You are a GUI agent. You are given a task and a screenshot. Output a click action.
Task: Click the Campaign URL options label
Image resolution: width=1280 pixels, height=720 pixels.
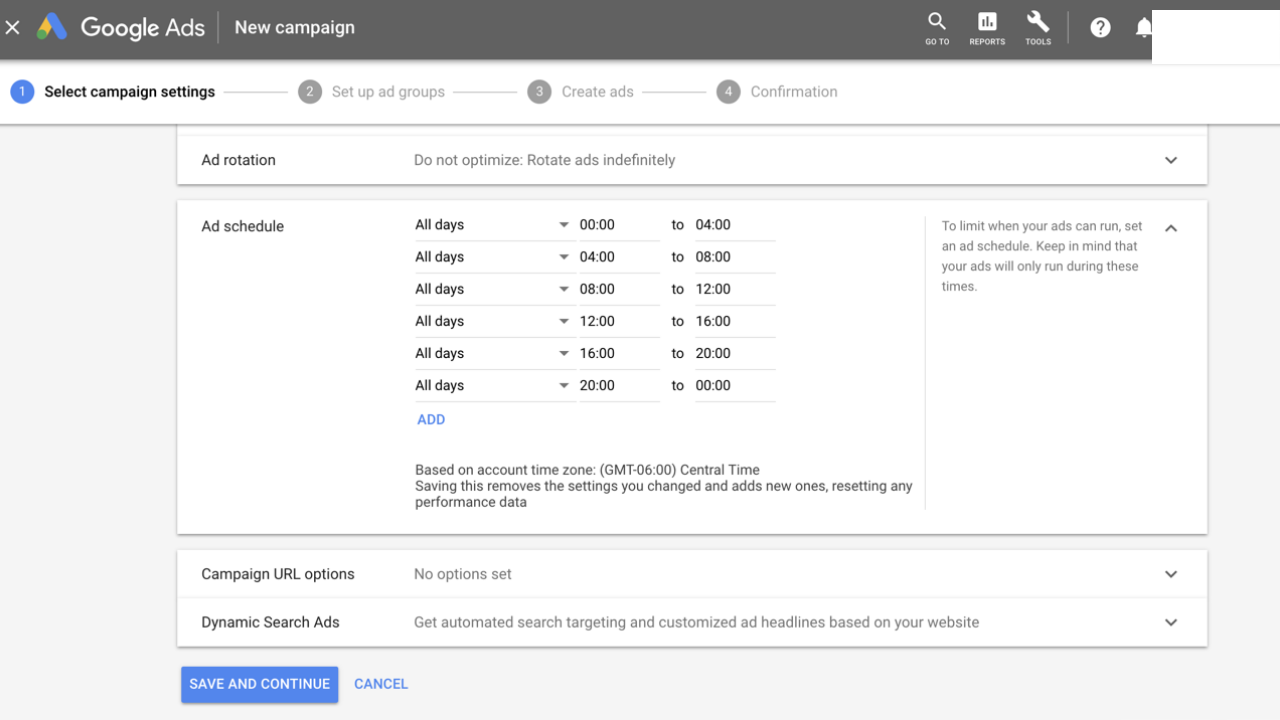[278, 574]
